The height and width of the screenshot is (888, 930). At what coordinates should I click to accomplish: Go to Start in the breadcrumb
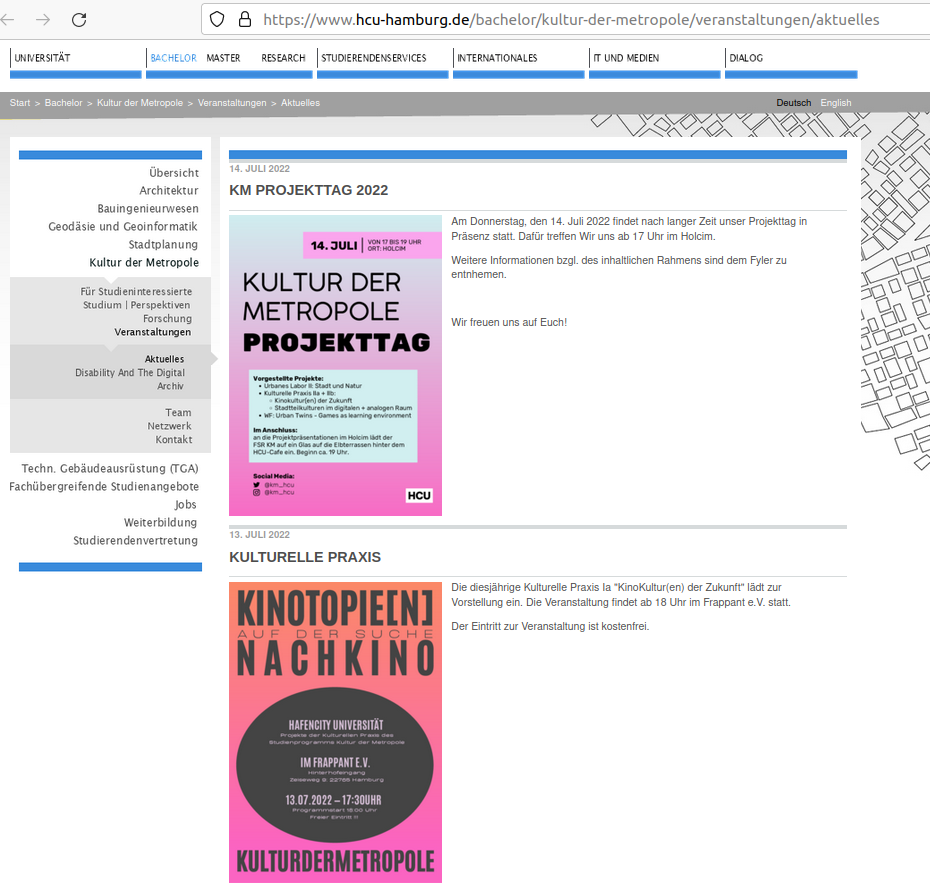20,103
